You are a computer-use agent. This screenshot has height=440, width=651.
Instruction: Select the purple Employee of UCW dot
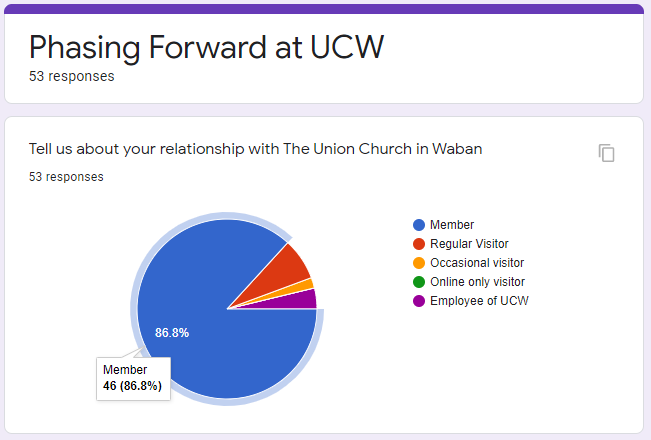[x=419, y=301]
